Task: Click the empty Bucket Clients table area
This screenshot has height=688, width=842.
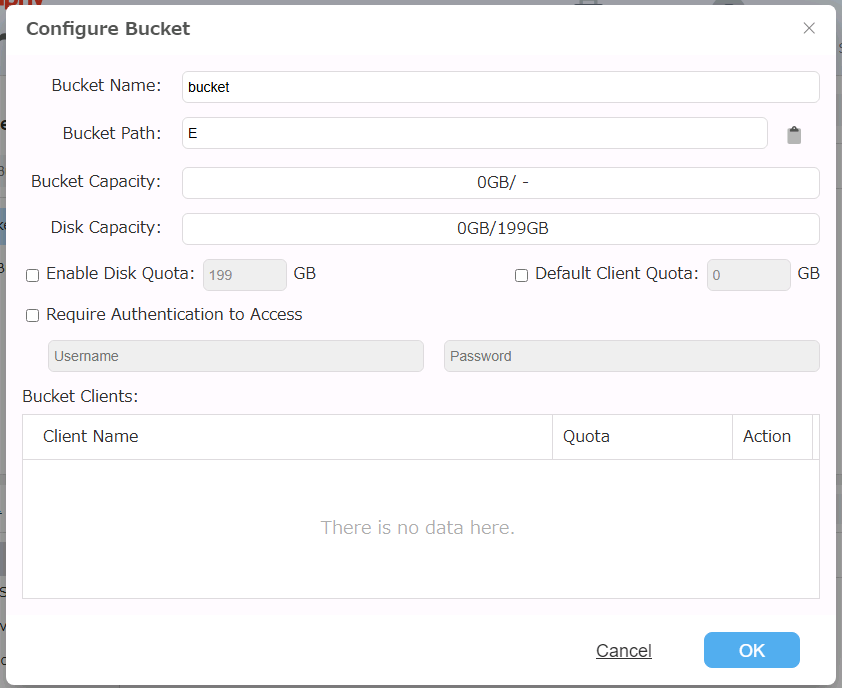Action: pyautogui.click(x=420, y=528)
